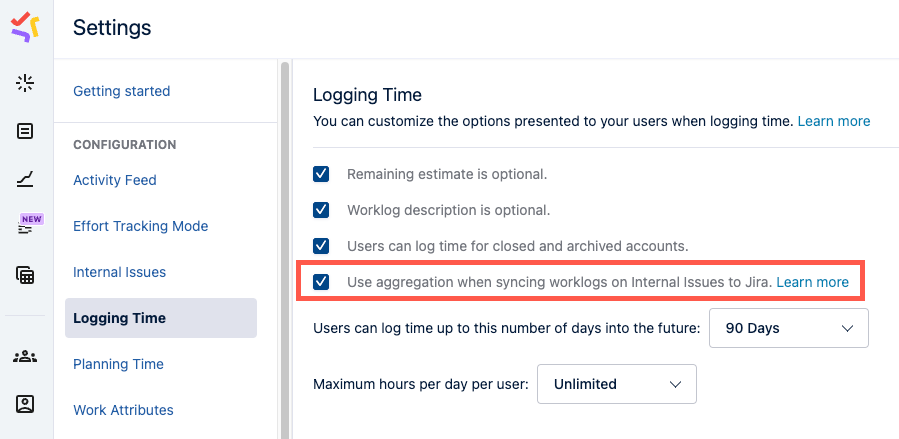The image size is (899, 439).
Task: Click the settings sidebar vertical scrollbar
Action: pyautogui.click(x=285, y=250)
